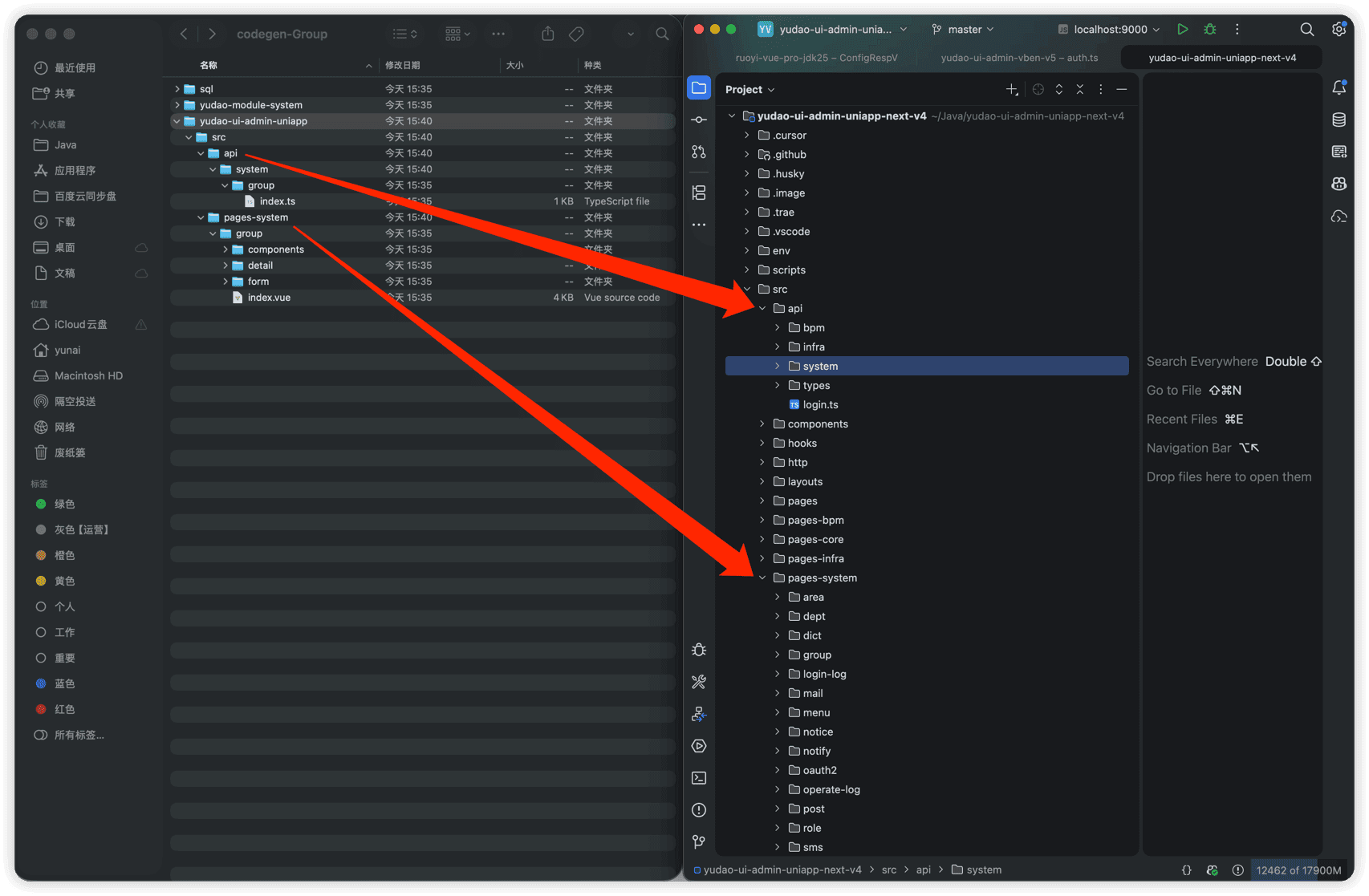Open the Problems tool window icon
The height and width of the screenshot is (896, 1369).
point(699,810)
